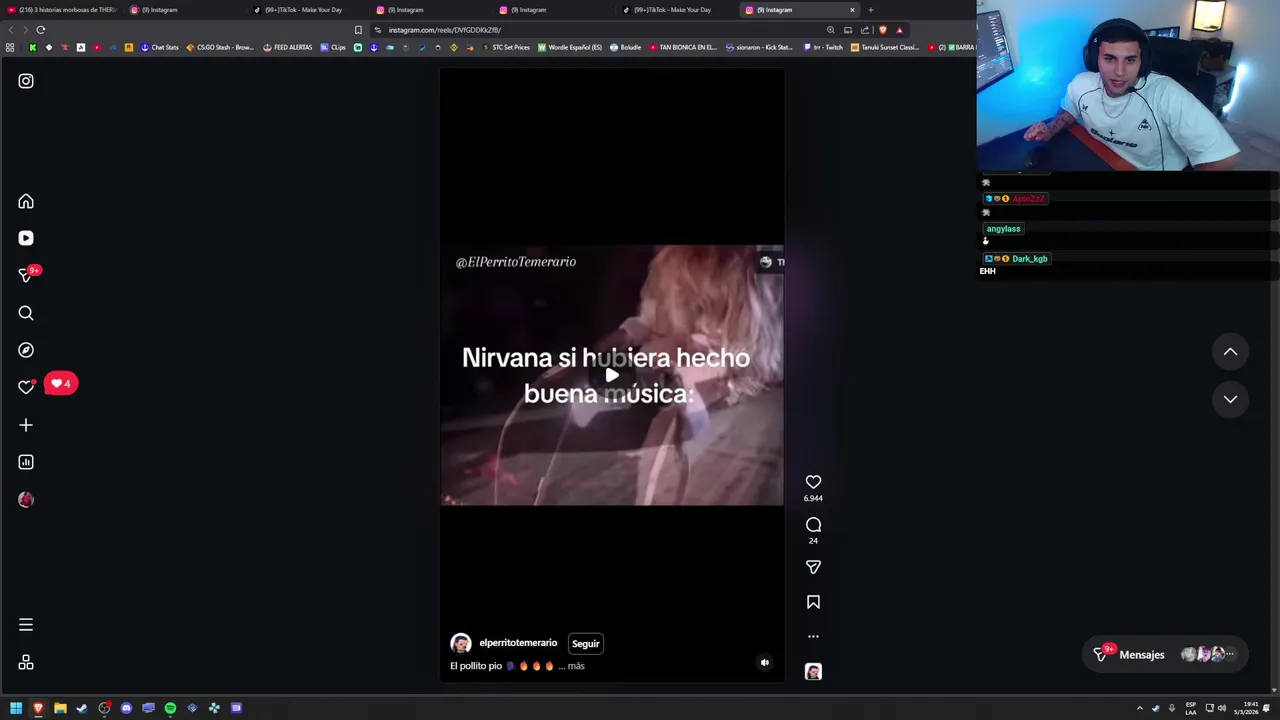Viewport: 1280px width, 720px height.
Task: Like the reel with 6.944 likes
Action: pyautogui.click(x=813, y=482)
